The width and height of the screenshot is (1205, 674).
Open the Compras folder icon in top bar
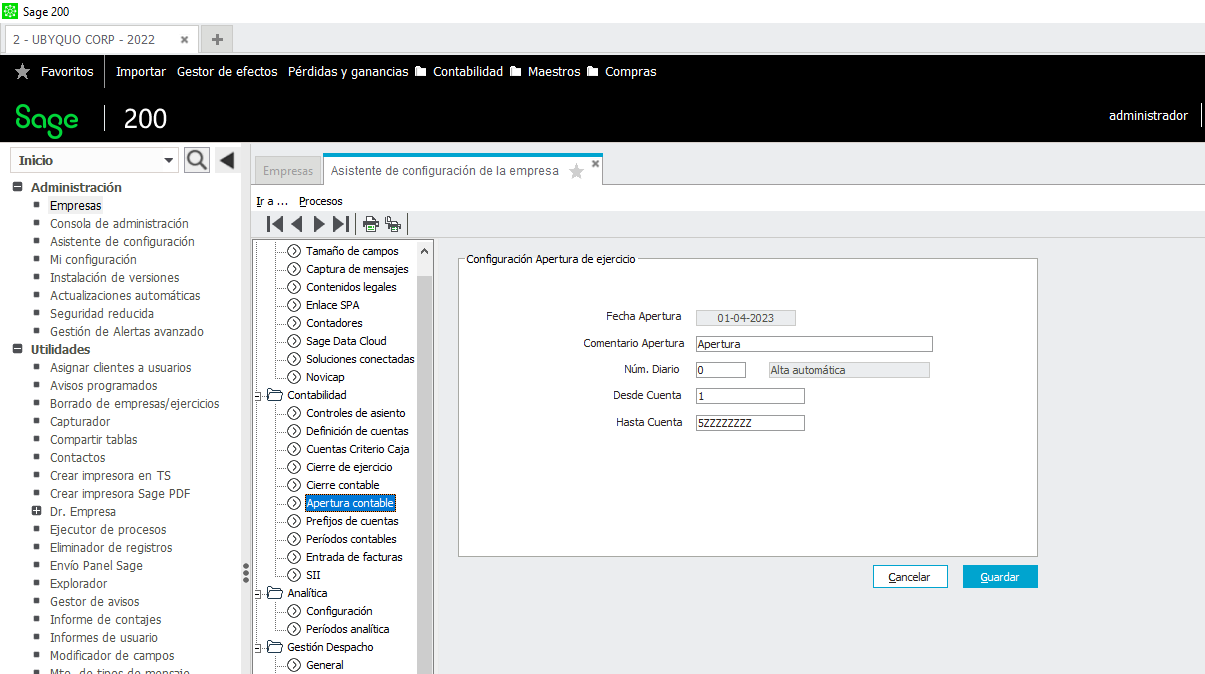click(x=593, y=72)
